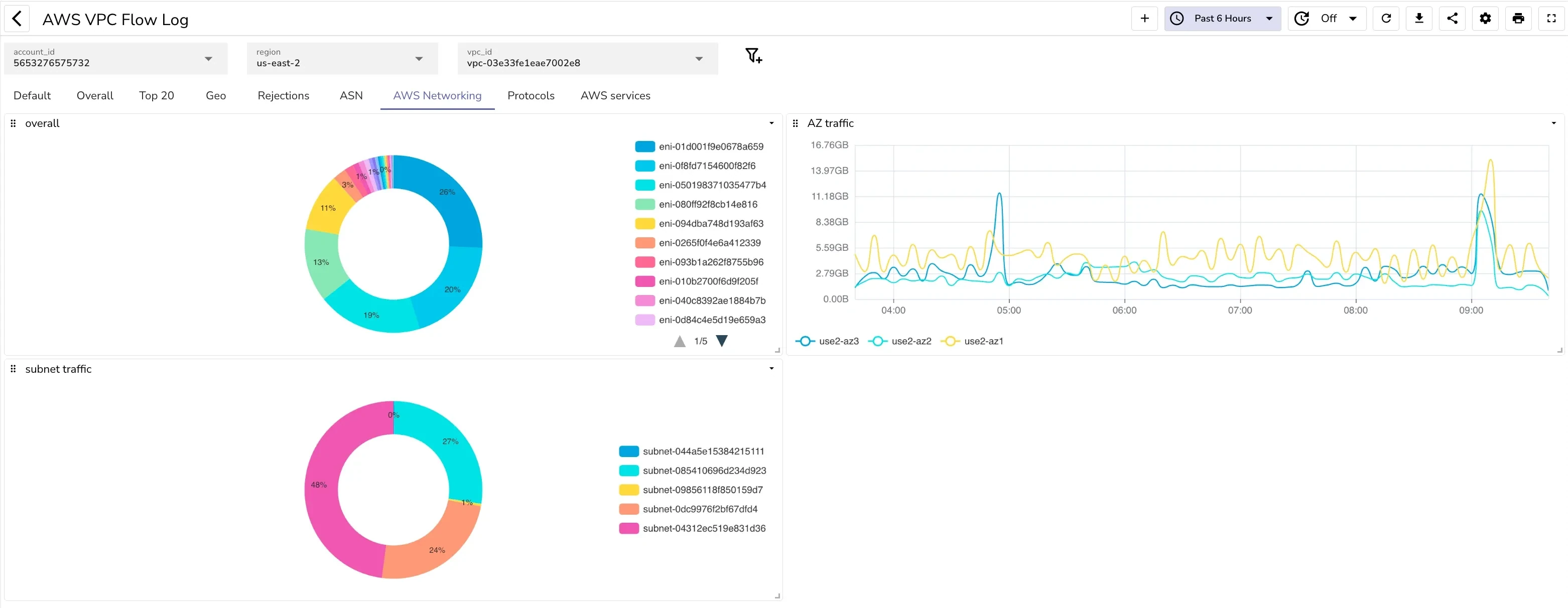Click the download icon
Screen dimensions: 1568x608
point(1419,18)
